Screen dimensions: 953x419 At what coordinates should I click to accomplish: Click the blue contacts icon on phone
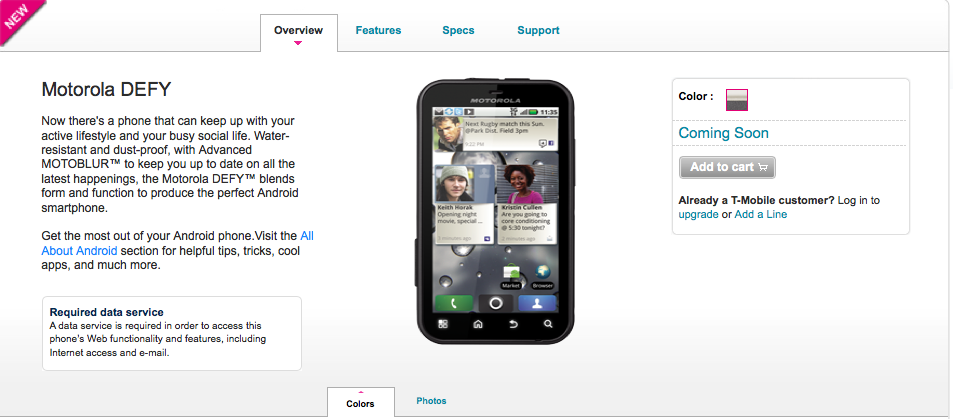click(x=537, y=303)
